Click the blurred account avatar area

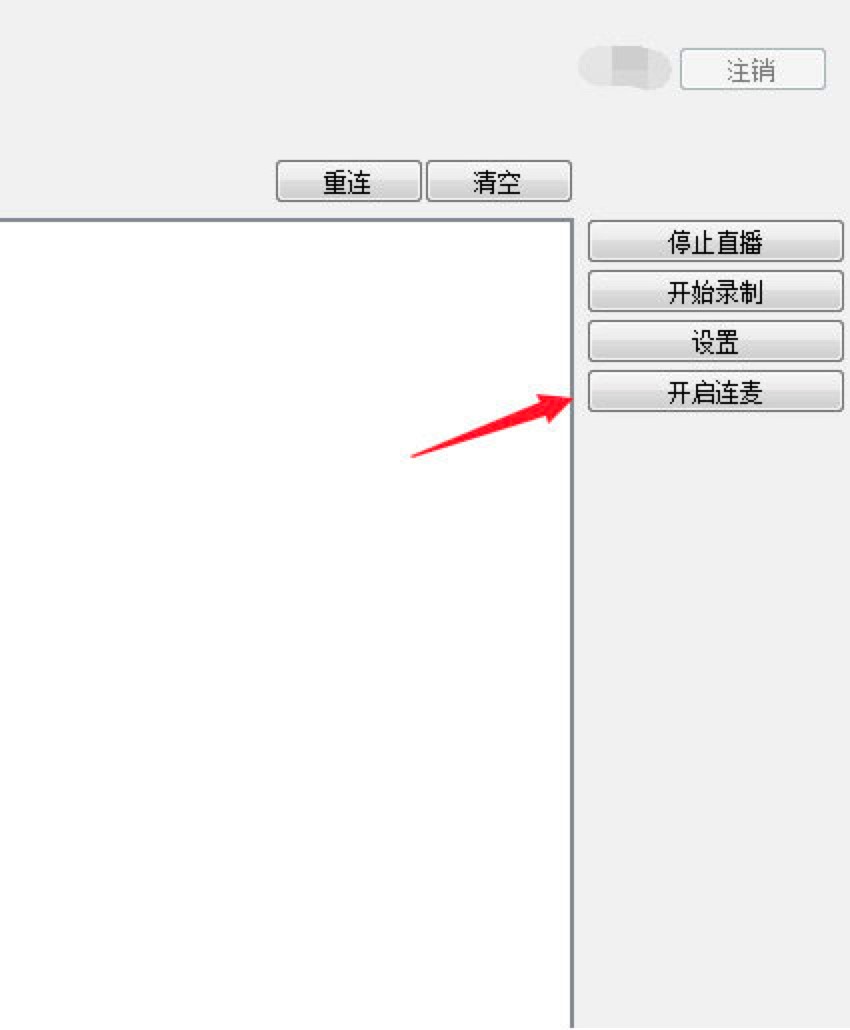pyautogui.click(x=625, y=67)
